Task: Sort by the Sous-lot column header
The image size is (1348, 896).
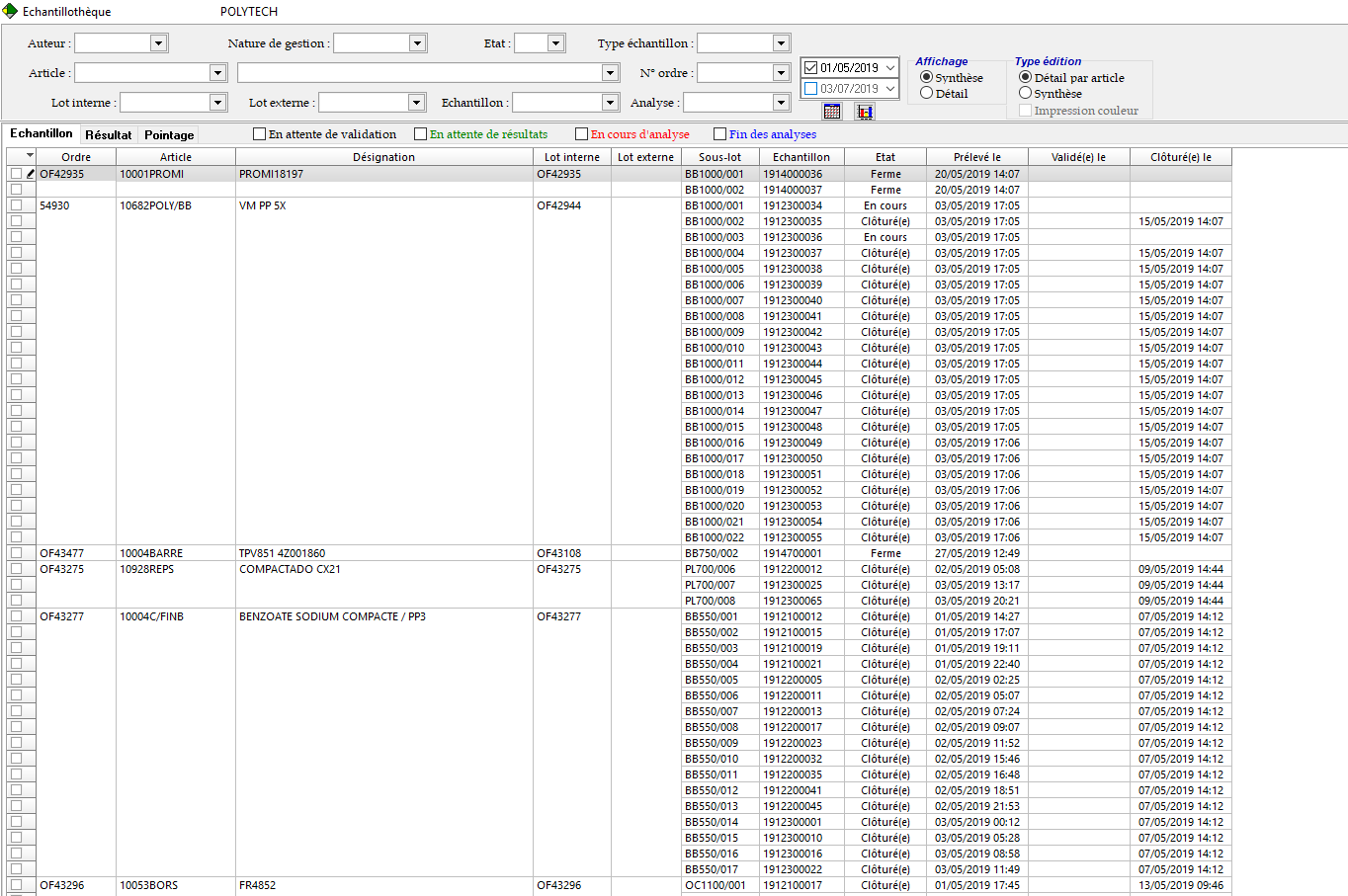Action: click(719, 157)
